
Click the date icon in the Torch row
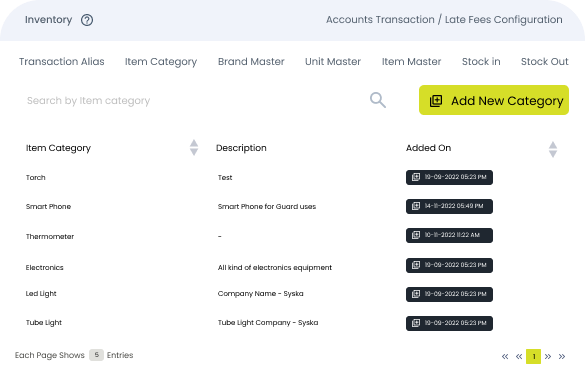pos(416,177)
